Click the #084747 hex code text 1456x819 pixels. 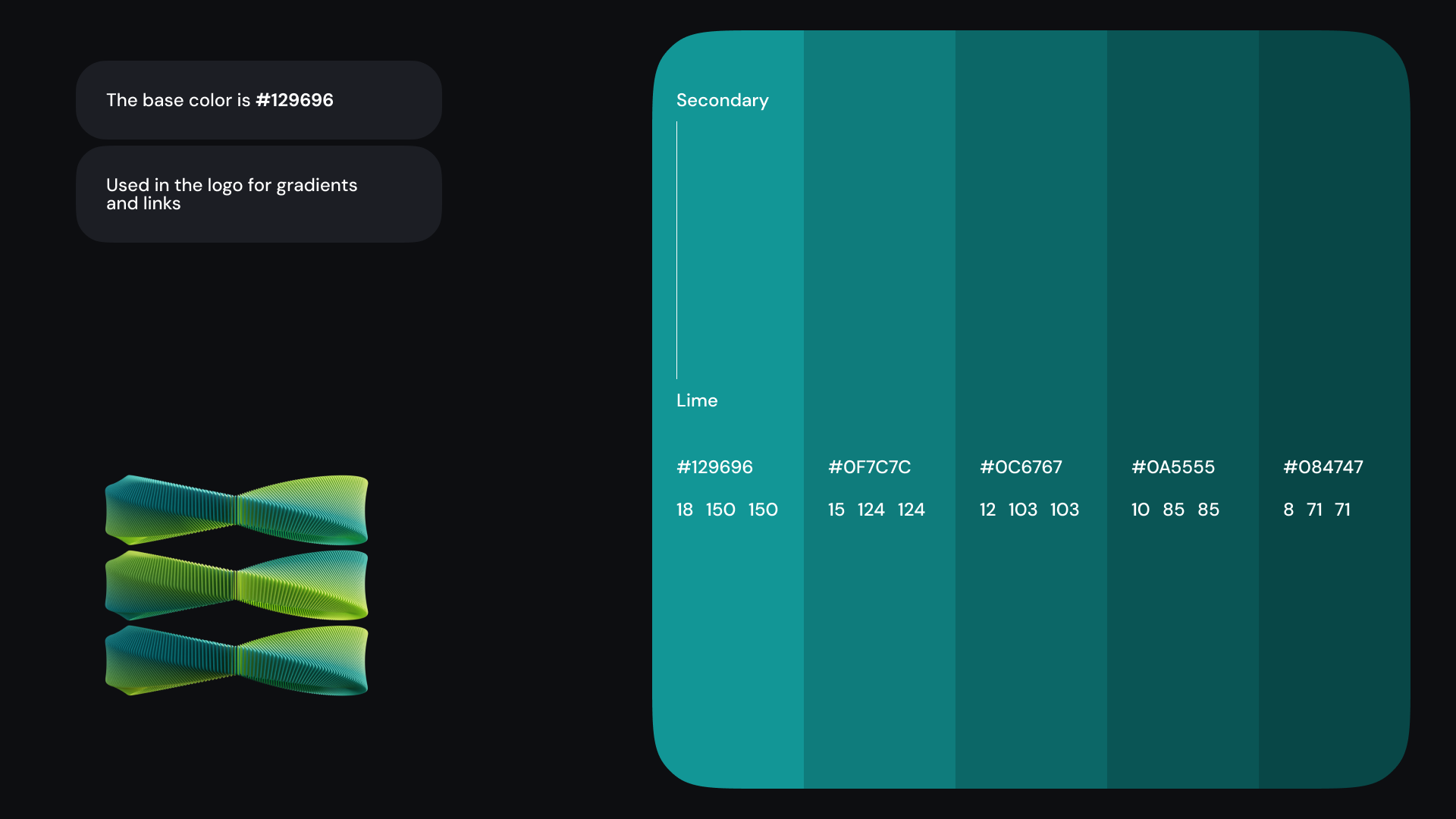tap(1323, 467)
